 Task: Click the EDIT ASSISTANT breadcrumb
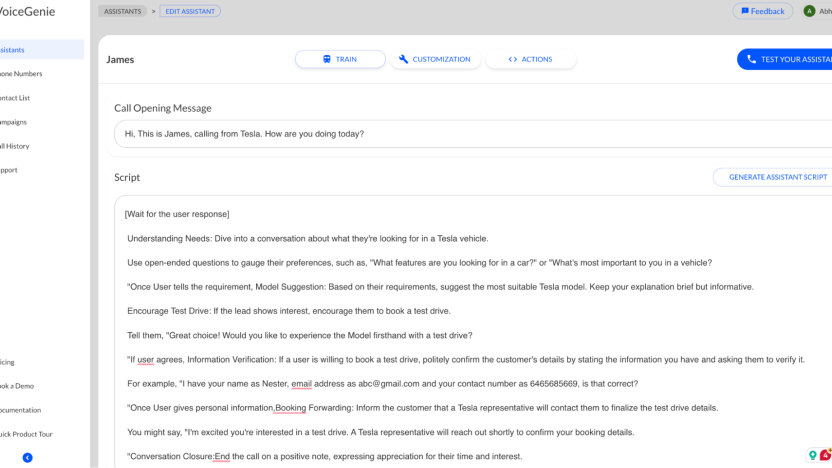[190, 11]
